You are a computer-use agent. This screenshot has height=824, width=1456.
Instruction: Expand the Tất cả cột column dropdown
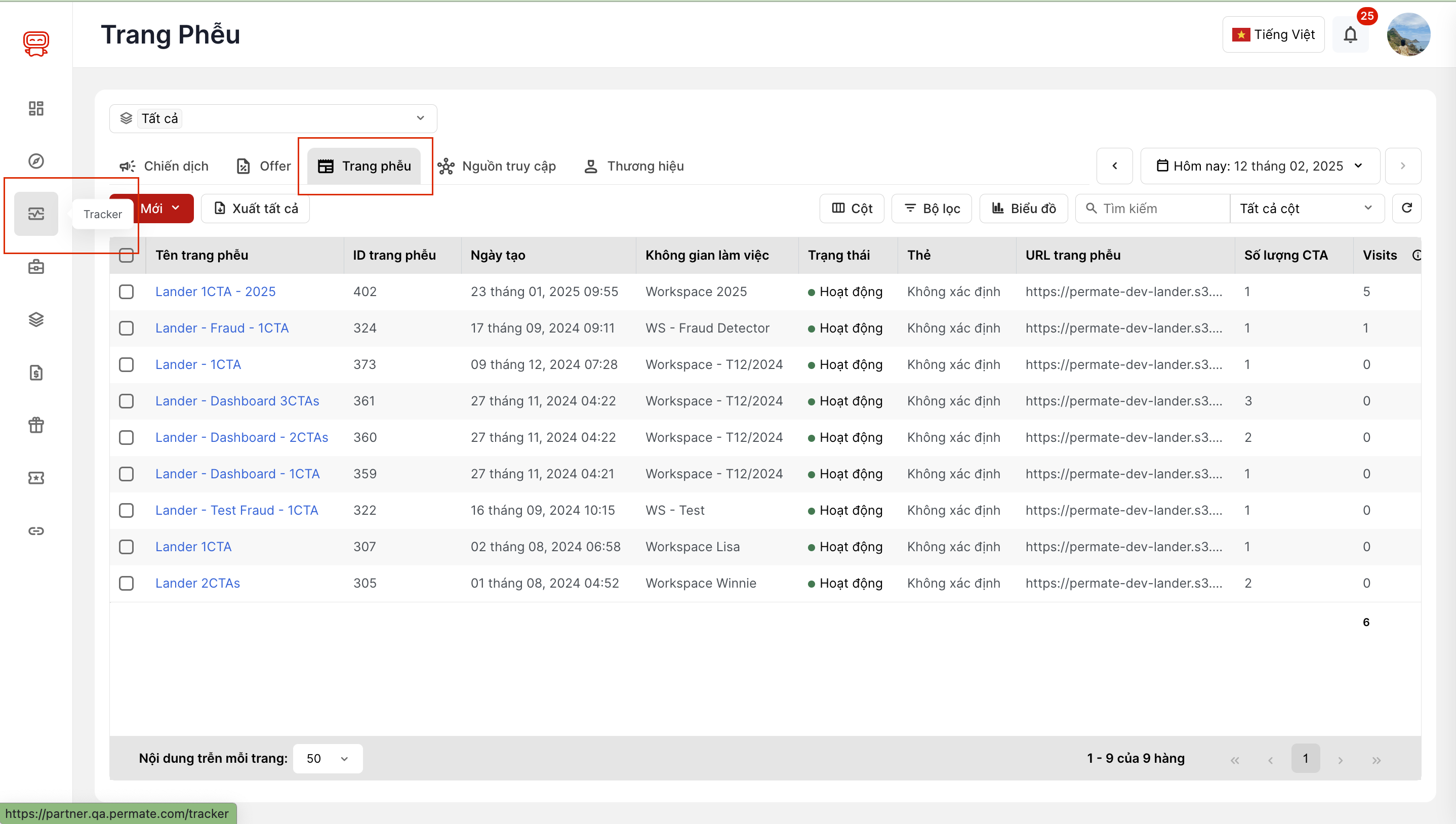pyautogui.click(x=1306, y=208)
